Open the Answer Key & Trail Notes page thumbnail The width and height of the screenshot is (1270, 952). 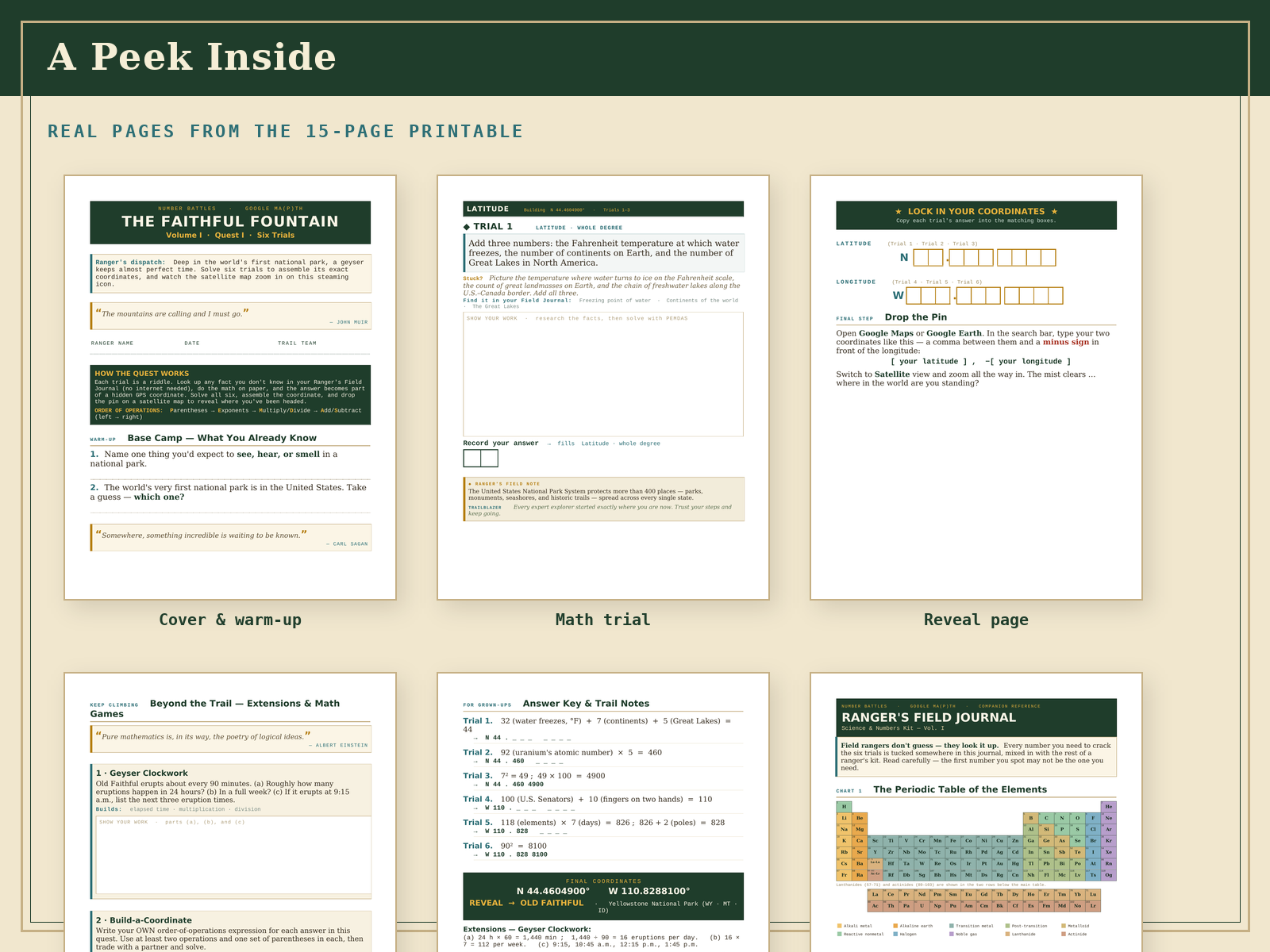click(x=603, y=812)
